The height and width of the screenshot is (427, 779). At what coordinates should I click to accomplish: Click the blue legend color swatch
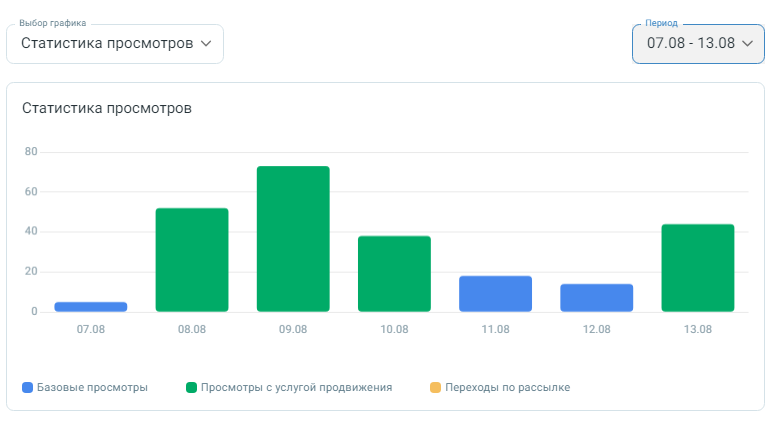27,387
